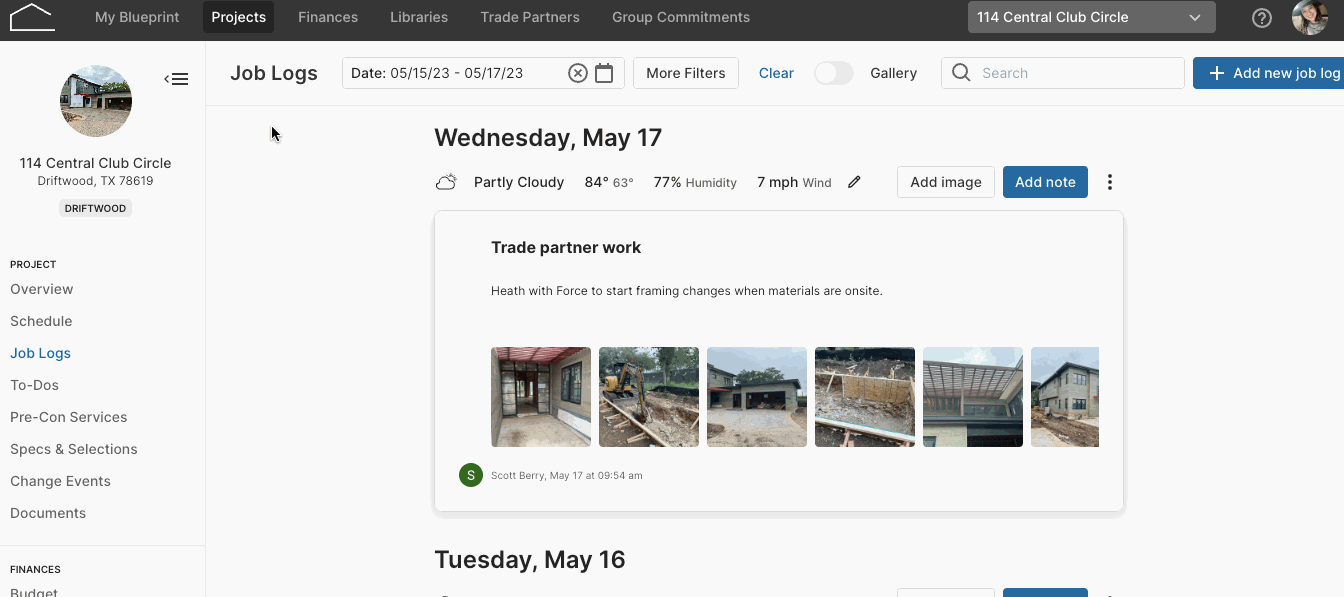Open Pre-Con Services in the sidebar

(69, 417)
